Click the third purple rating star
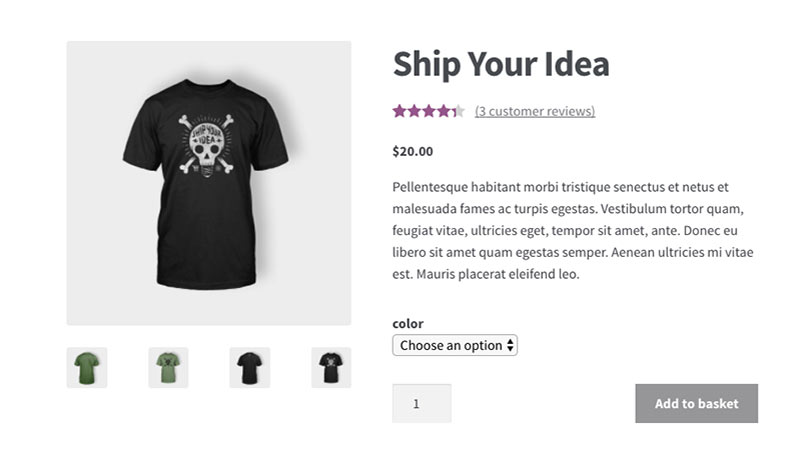The height and width of the screenshot is (450, 800). (x=429, y=111)
